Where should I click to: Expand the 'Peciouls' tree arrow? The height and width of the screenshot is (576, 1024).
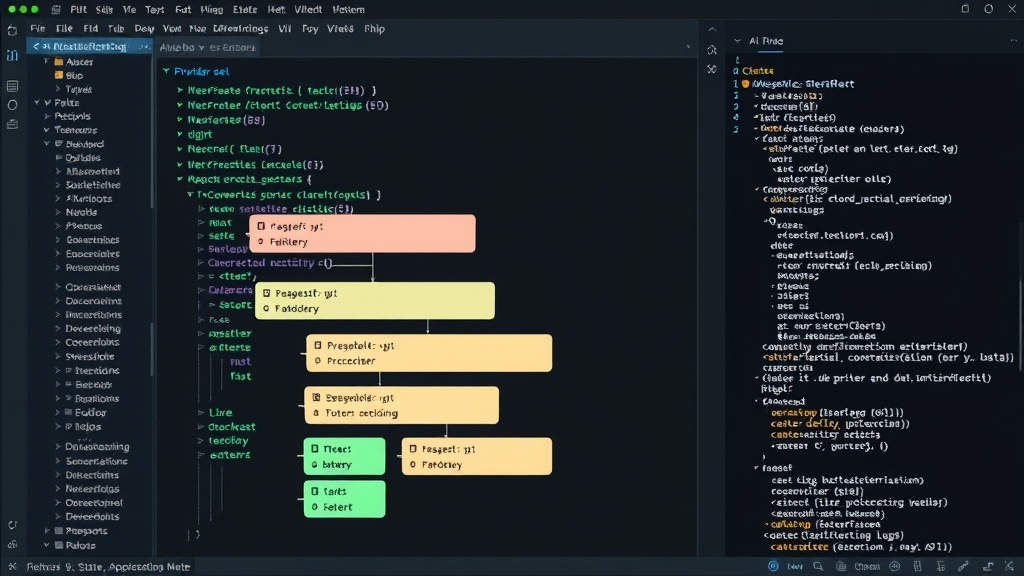pyautogui.click(x=47, y=116)
